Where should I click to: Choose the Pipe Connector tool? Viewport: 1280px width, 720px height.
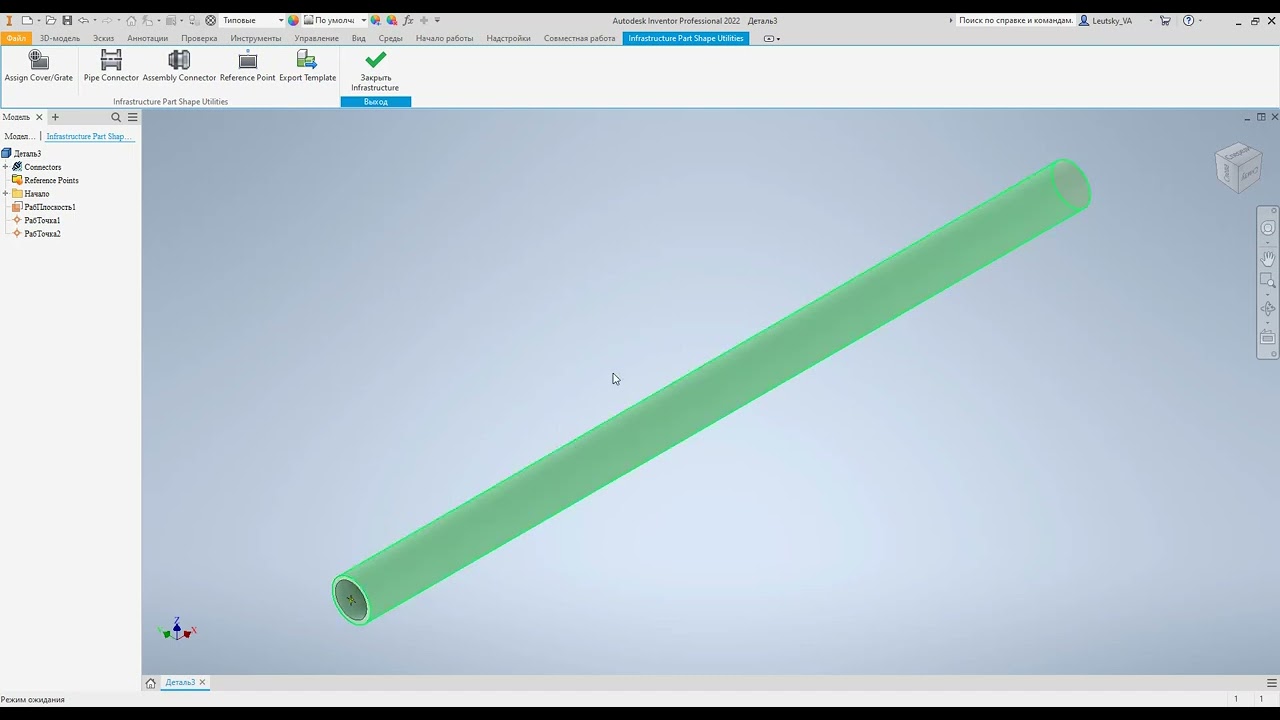coord(111,67)
